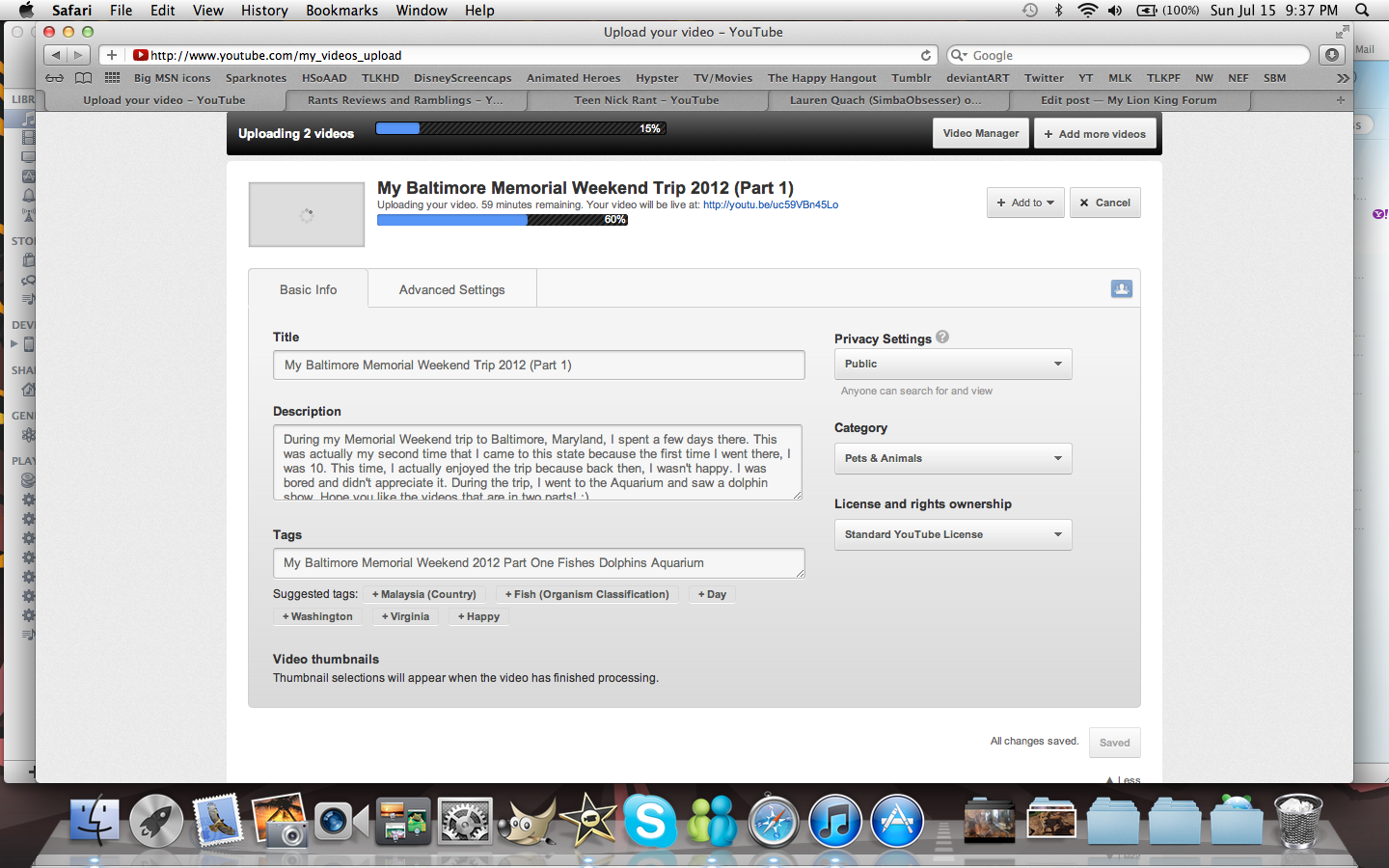Image resolution: width=1389 pixels, height=868 pixels.
Task: Open the Reading List glasses icon
Action: (55, 78)
